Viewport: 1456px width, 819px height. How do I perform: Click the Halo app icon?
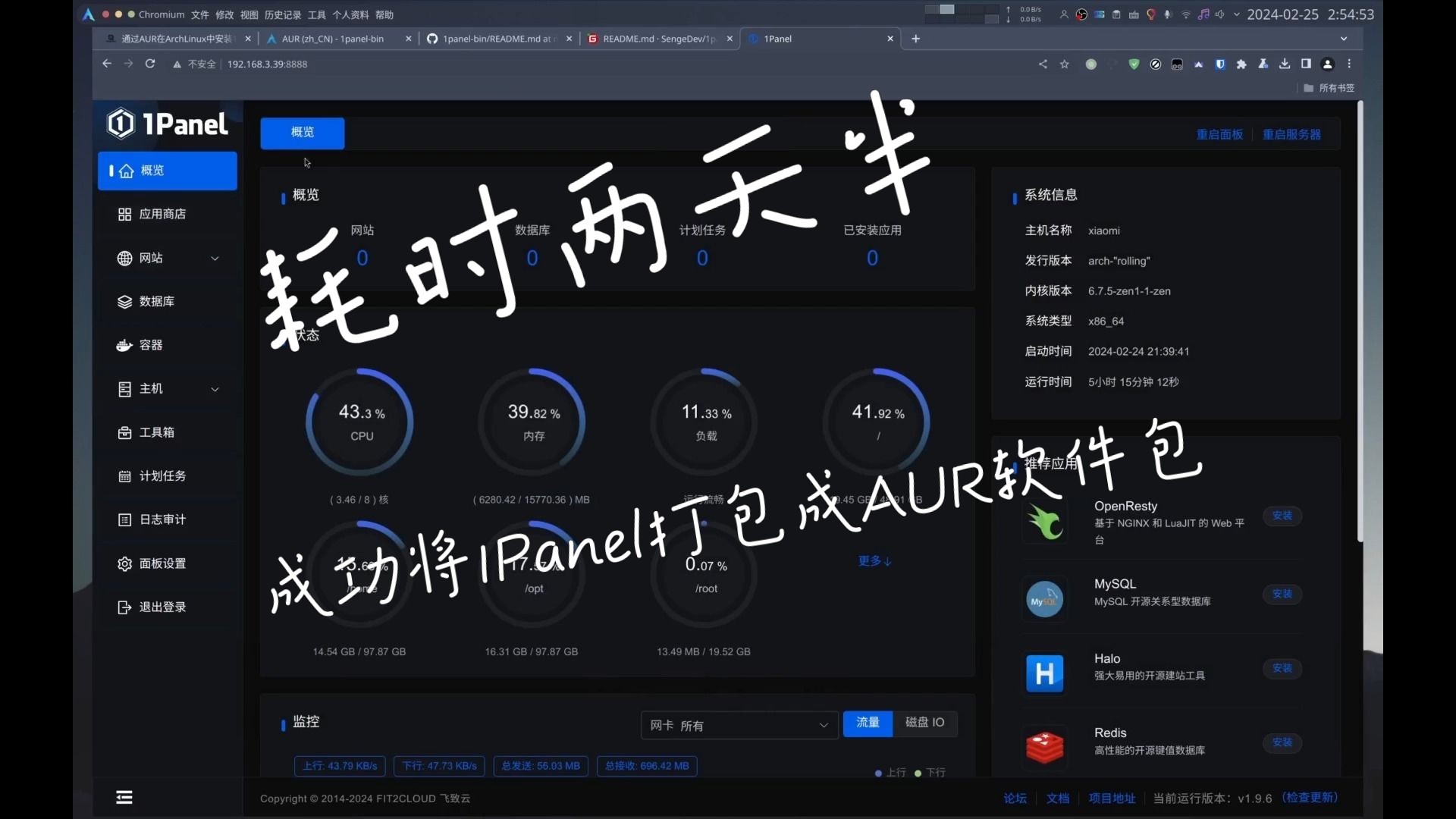(x=1044, y=673)
